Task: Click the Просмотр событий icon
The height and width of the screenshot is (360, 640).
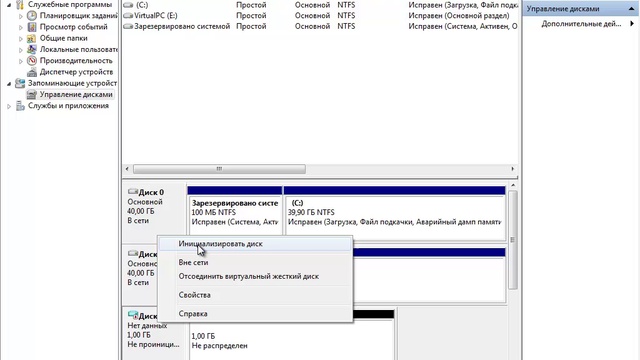Action: tap(32, 27)
